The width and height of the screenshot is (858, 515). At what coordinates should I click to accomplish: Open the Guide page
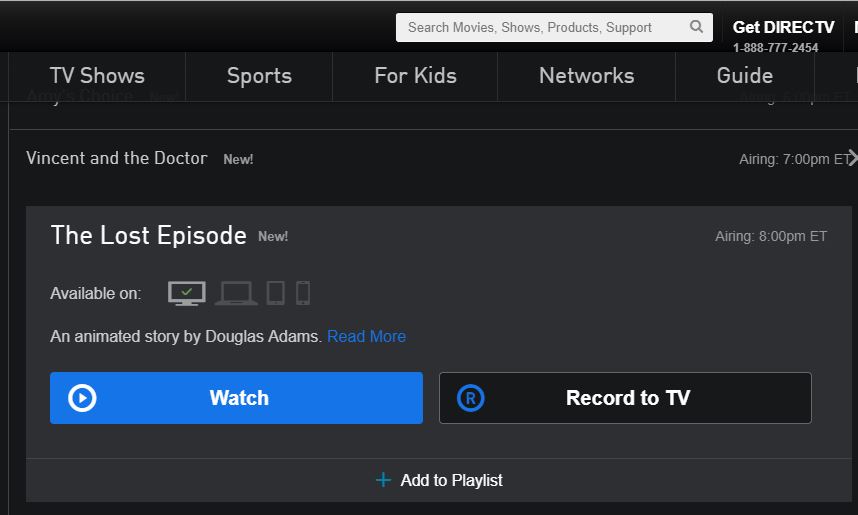[744, 76]
